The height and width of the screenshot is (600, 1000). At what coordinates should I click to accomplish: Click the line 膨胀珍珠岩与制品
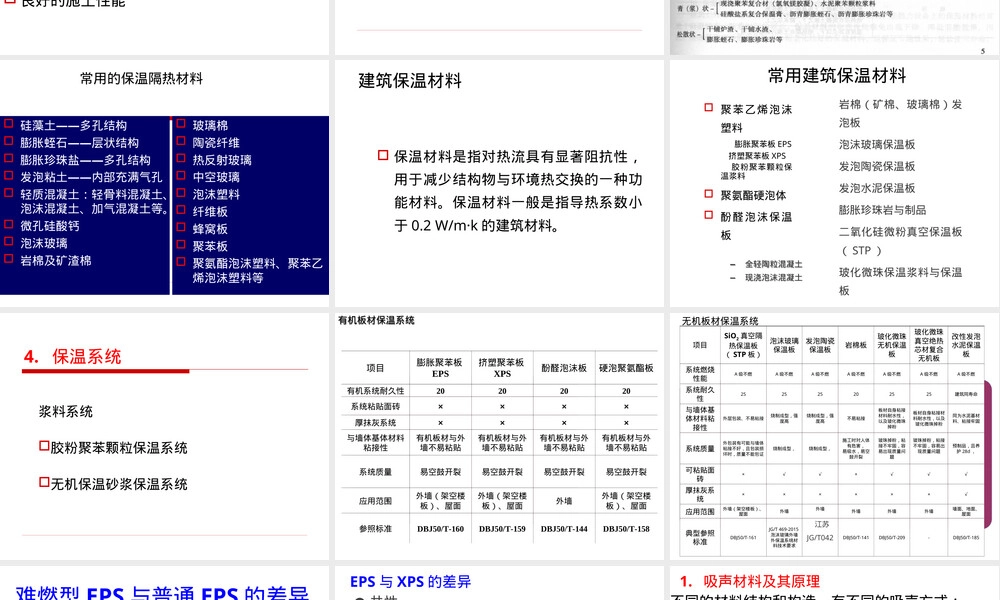click(x=883, y=210)
